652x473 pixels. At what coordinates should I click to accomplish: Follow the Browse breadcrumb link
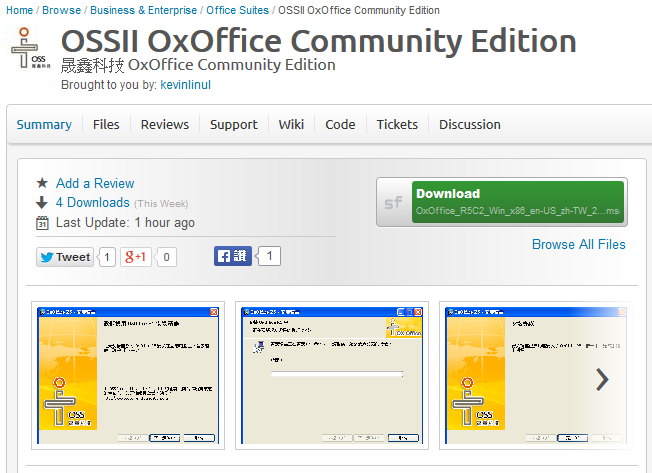(62, 10)
